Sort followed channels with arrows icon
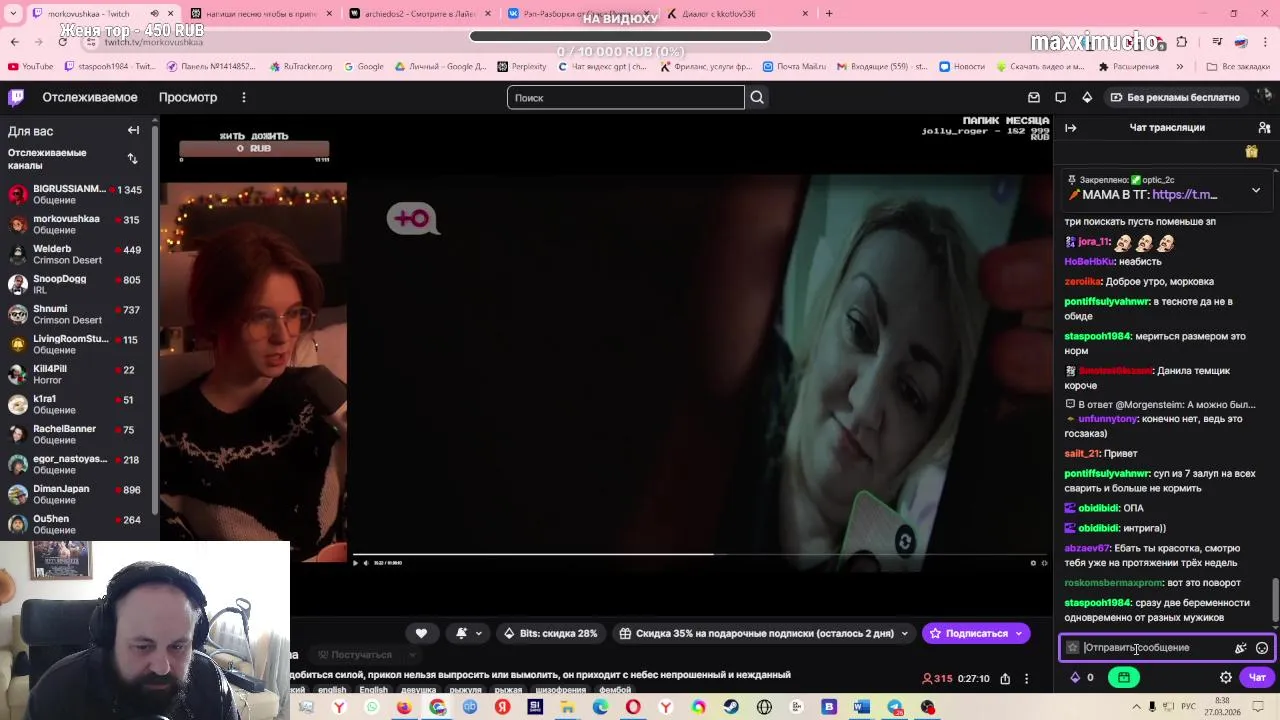The height and width of the screenshot is (720, 1280). (x=132, y=158)
